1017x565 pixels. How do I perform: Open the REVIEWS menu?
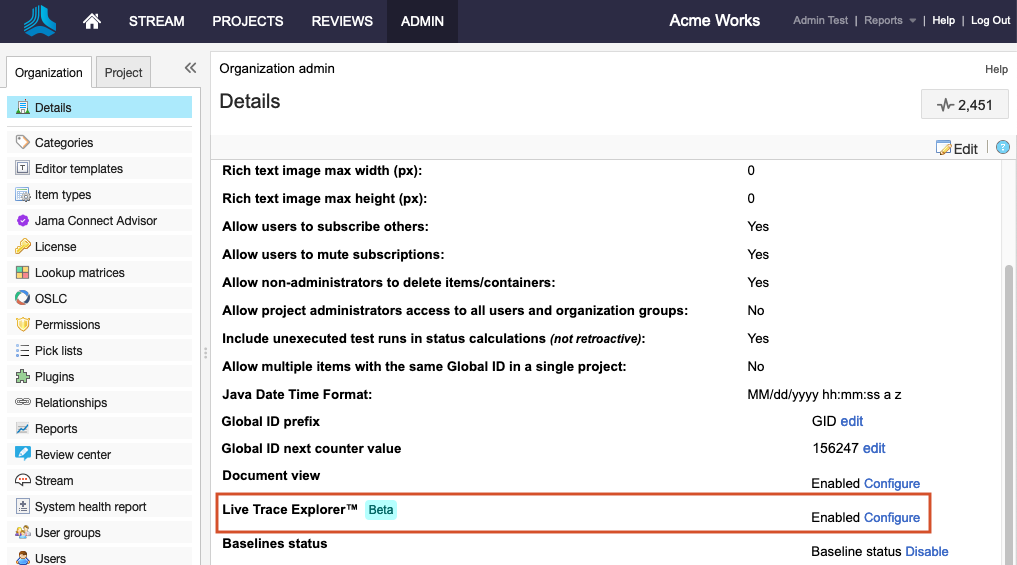(342, 21)
